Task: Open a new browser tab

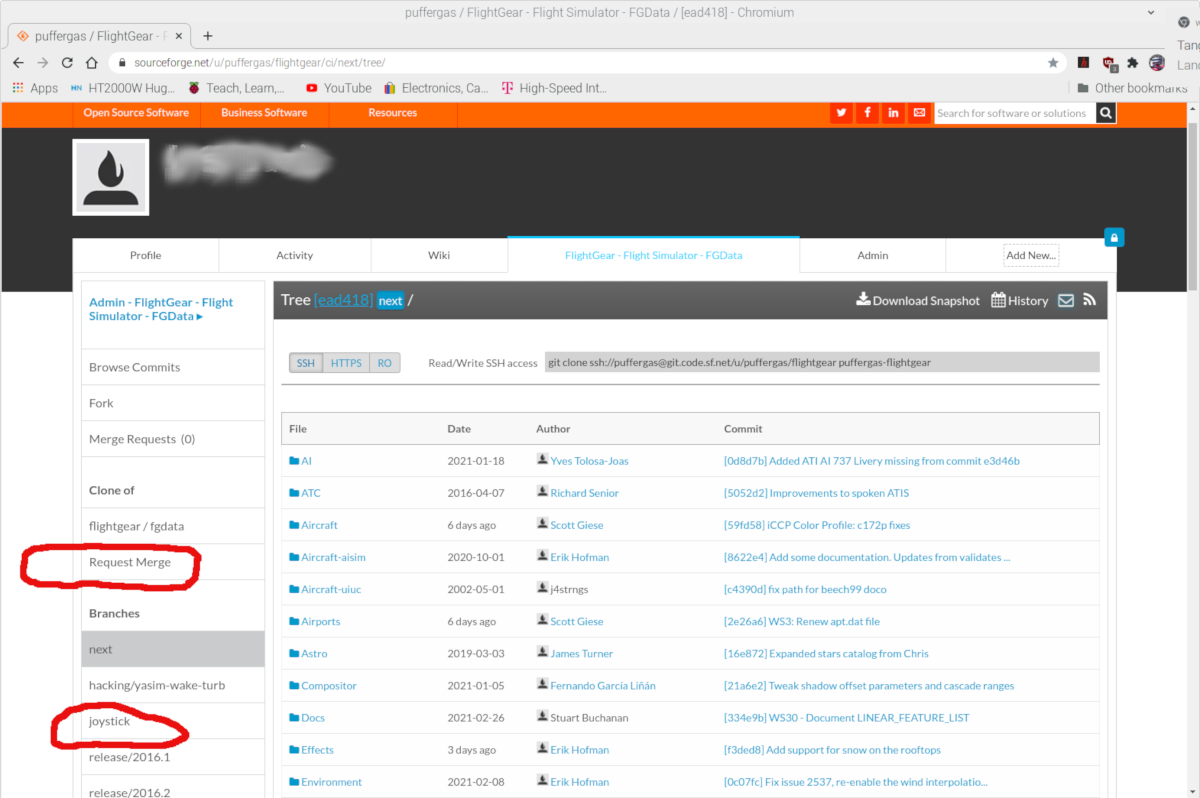Action: coord(208,35)
